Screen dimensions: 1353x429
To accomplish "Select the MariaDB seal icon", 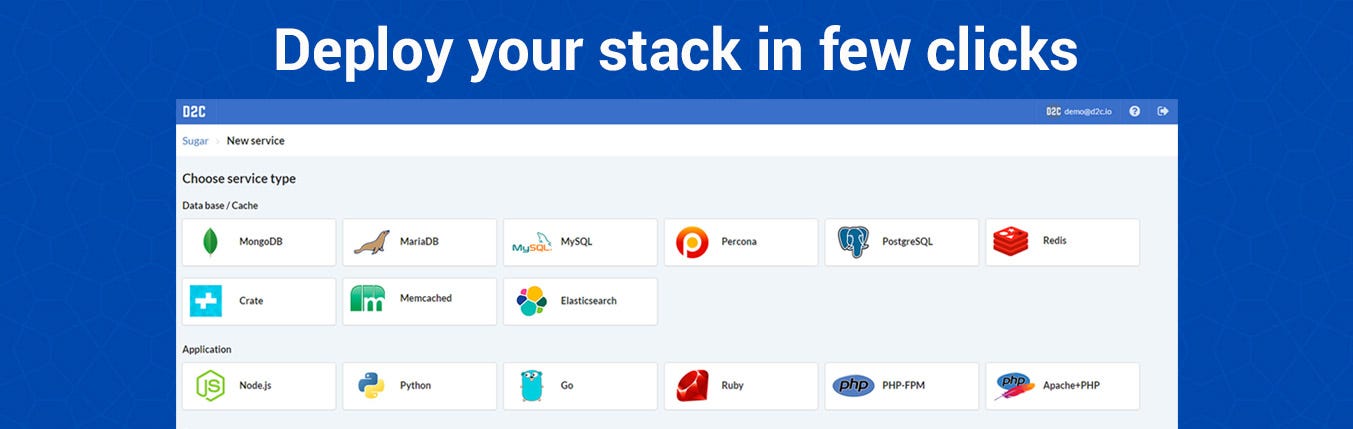I will (371, 242).
